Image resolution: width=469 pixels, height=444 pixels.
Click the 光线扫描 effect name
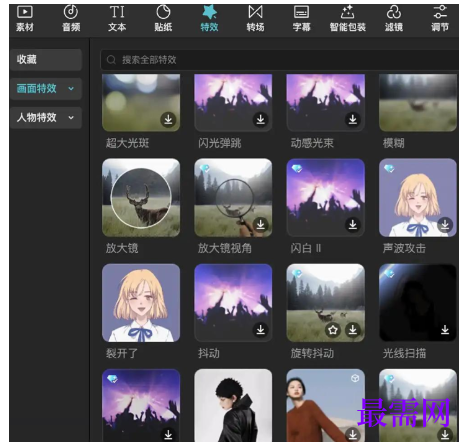tap(404, 353)
